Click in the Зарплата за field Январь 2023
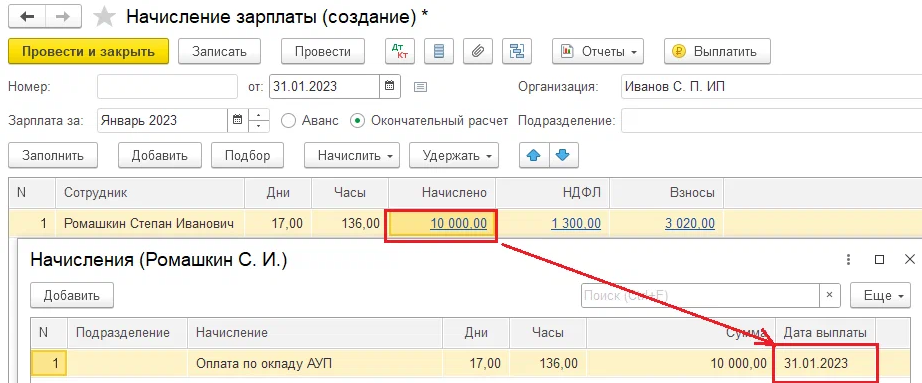 point(162,121)
